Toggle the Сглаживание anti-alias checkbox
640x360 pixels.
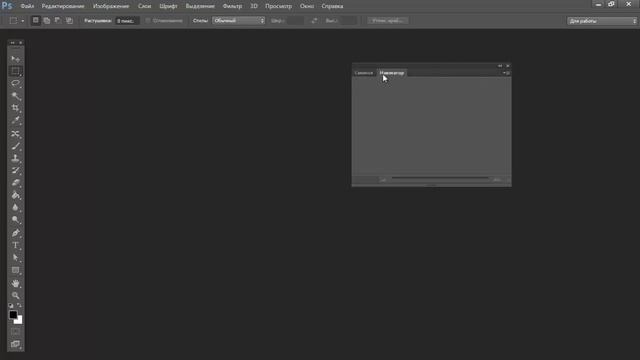(148, 20)
